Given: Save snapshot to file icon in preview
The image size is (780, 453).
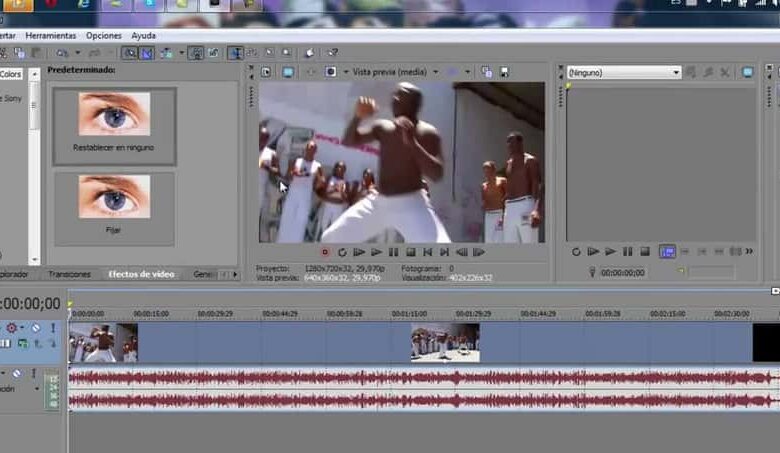Looking at the screenshot, I should 504,72.
